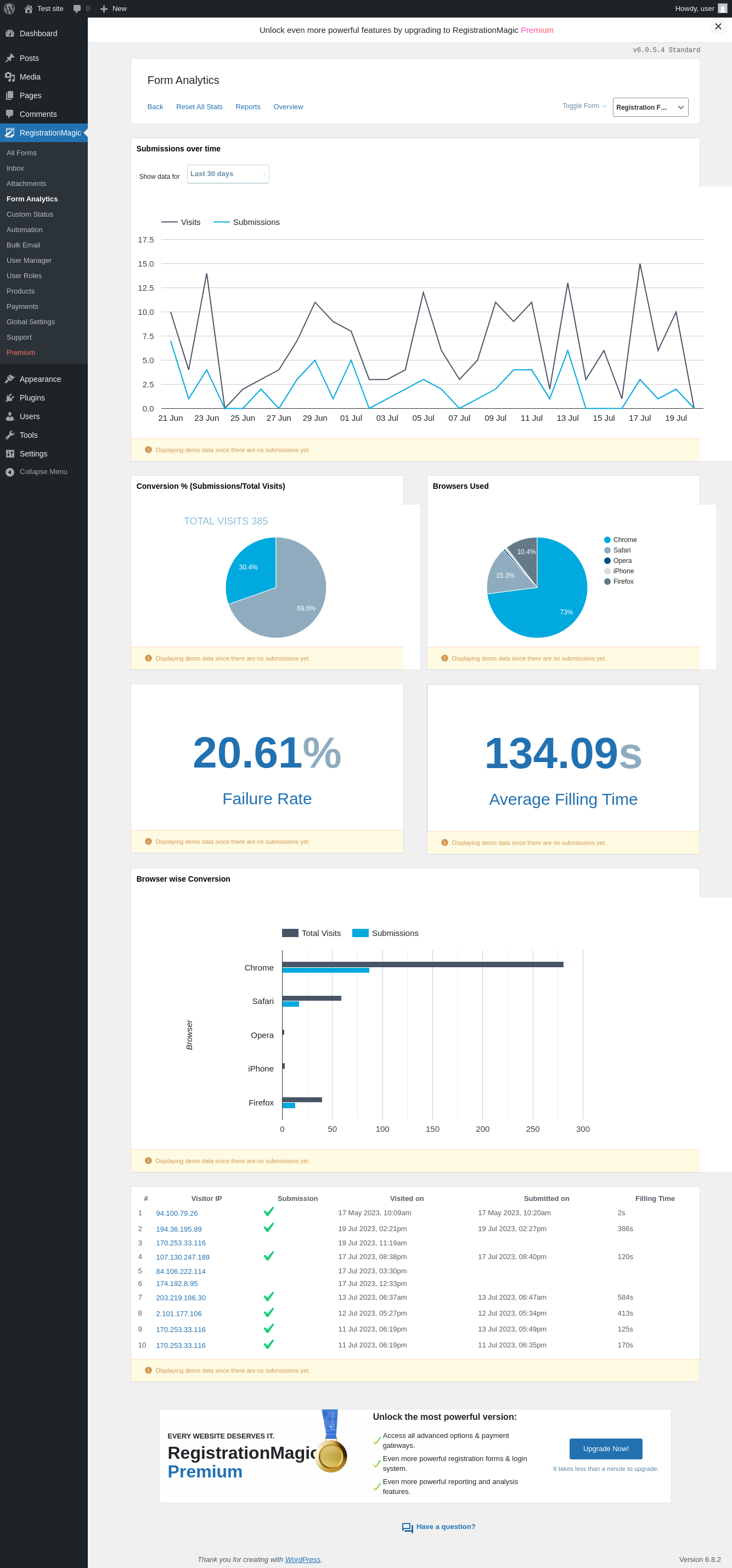This screenshot has width=732, height=1568.
Task: Click the WordPress logo icon
Action: pyautogui.click(x=9, y=9)
